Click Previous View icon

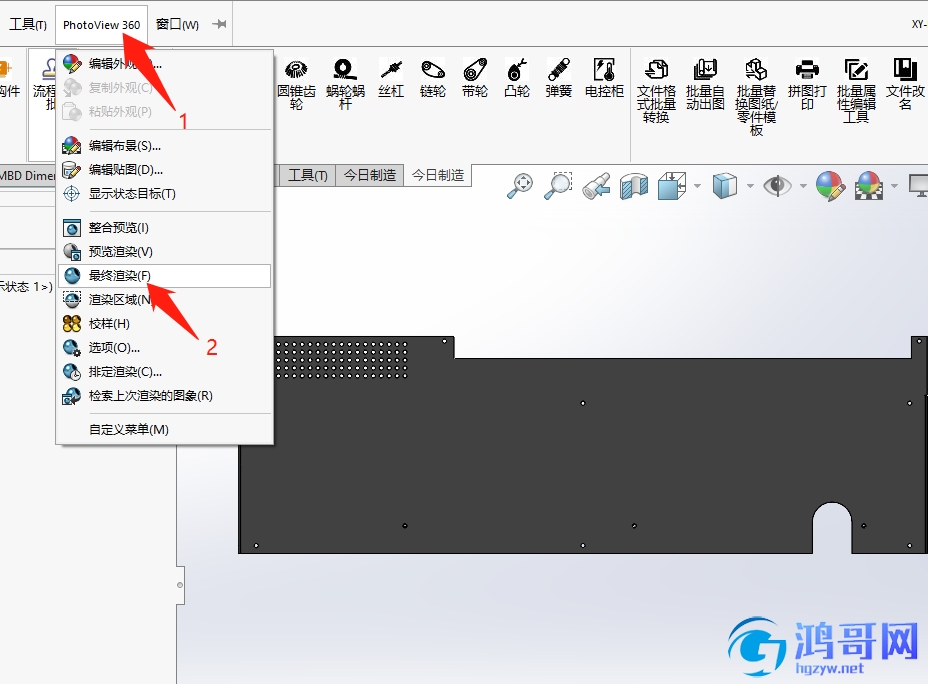pyautogui.click(x=597, y=186)
